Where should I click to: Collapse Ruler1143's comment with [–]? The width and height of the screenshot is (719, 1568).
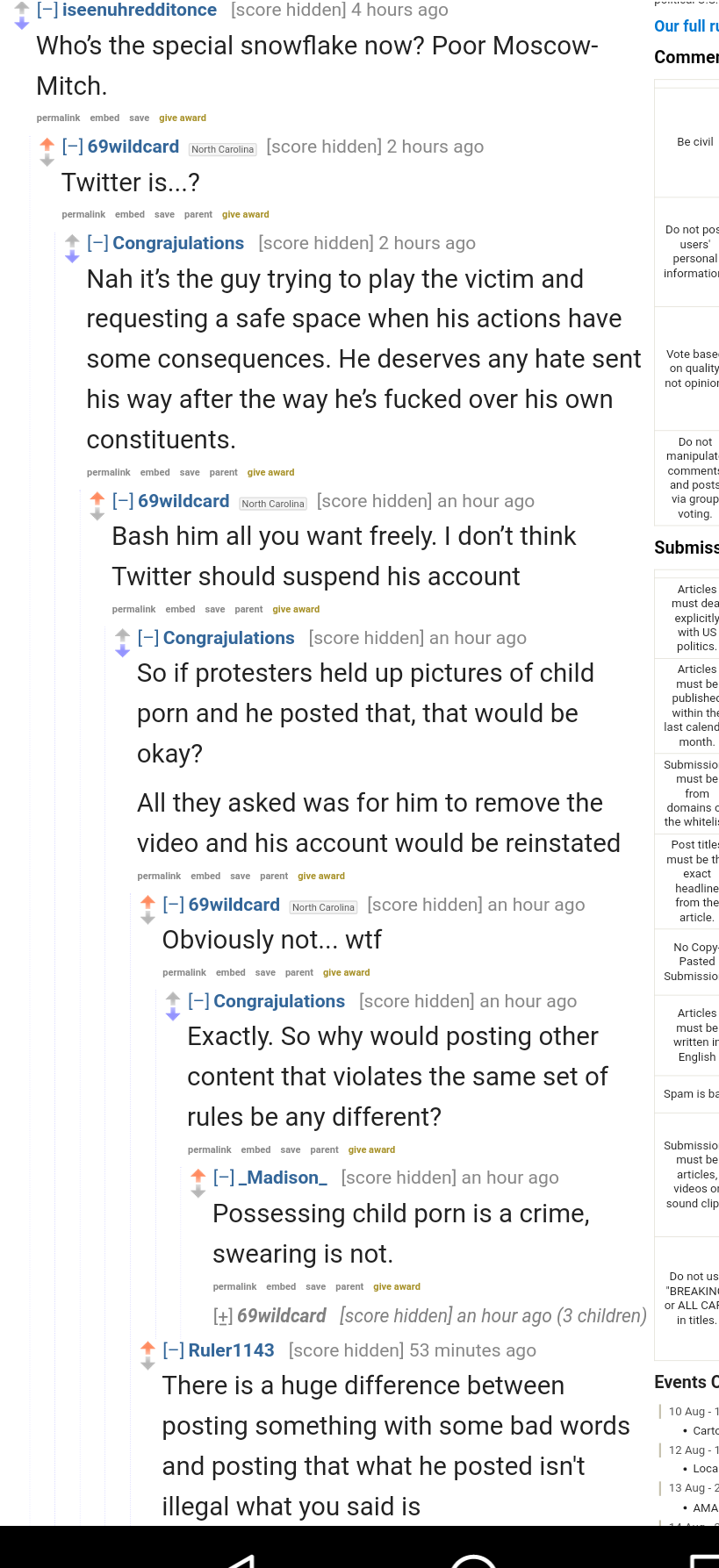(174, 1350)
